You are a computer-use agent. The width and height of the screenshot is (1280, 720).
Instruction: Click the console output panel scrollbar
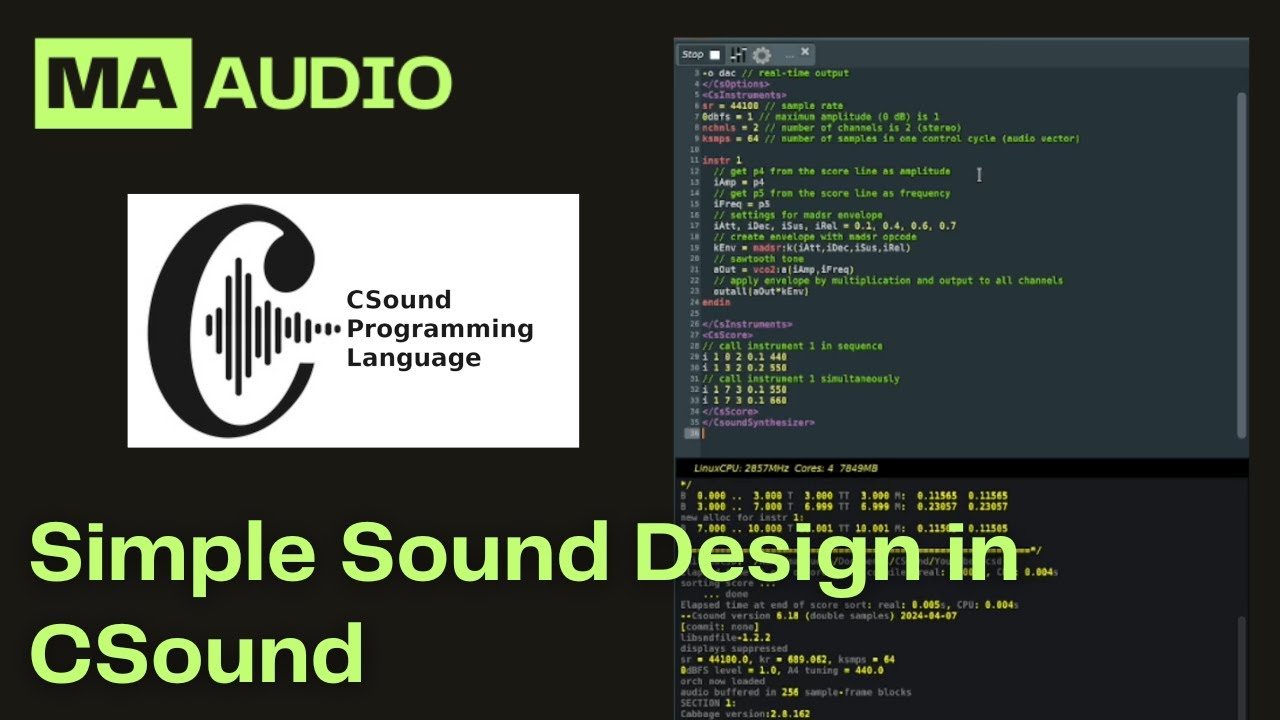click(x=1242, y=667)
